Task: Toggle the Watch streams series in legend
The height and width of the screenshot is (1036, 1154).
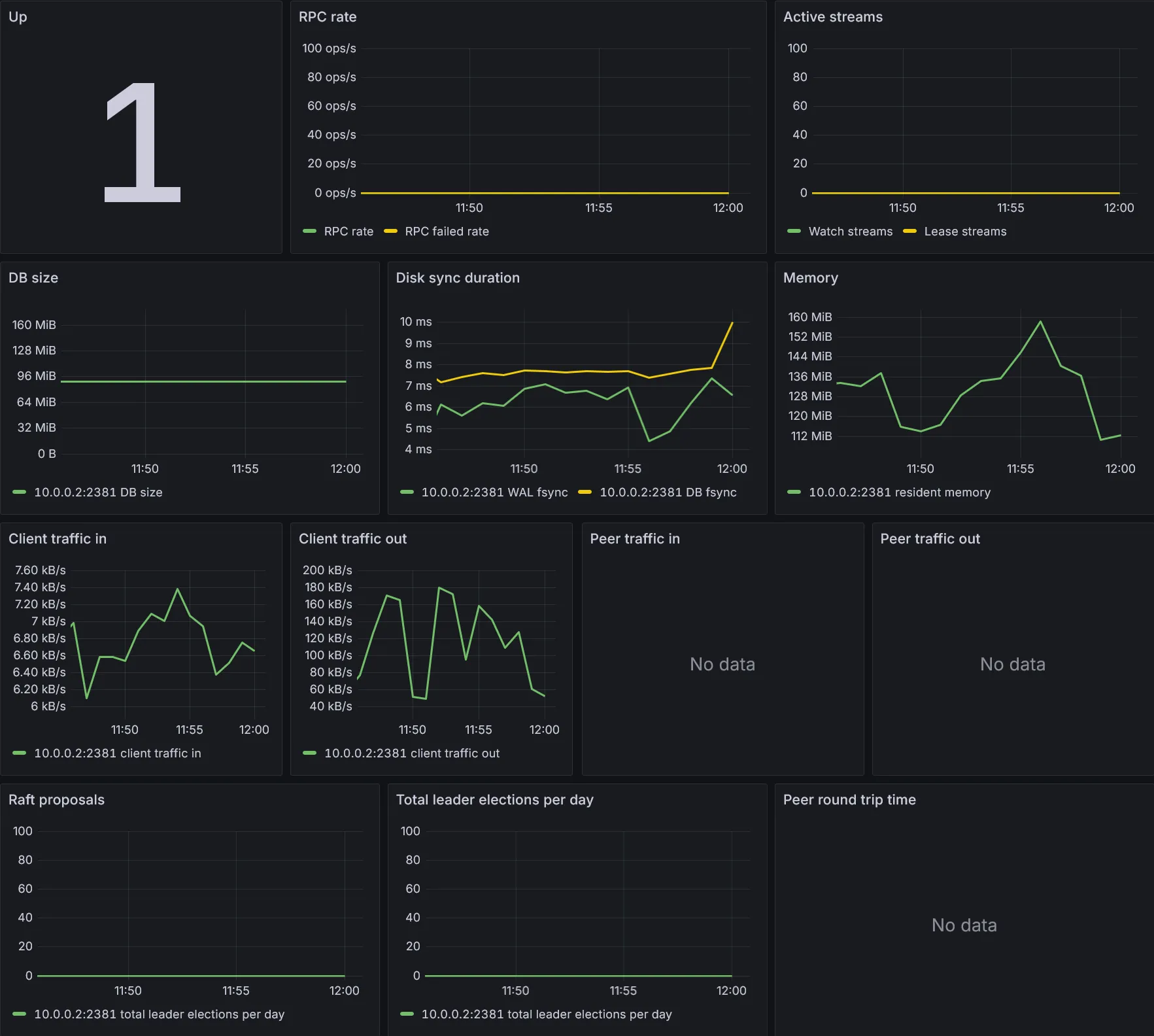Action: coord(850,232)
